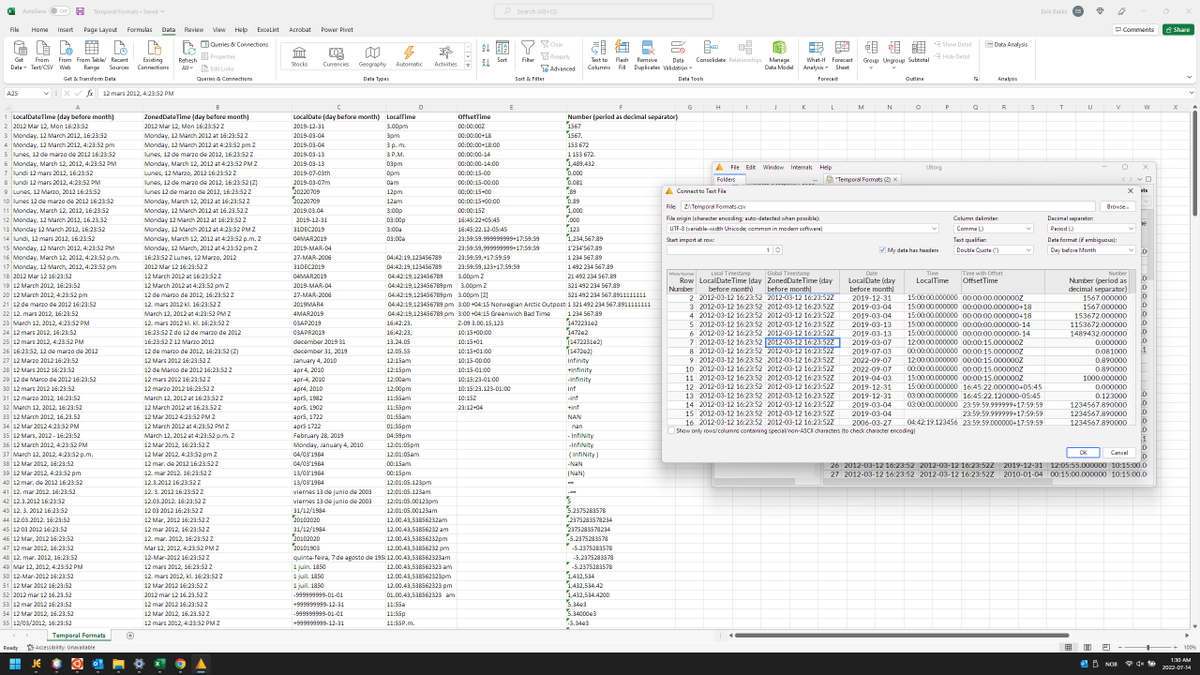
Task: Open the ExceLint ribbon tab
Action: click(267, 30)
